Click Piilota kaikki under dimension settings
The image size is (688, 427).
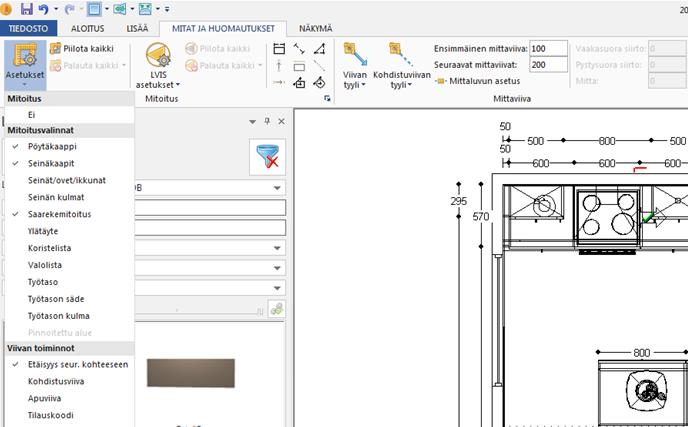[x=82, y=48]
